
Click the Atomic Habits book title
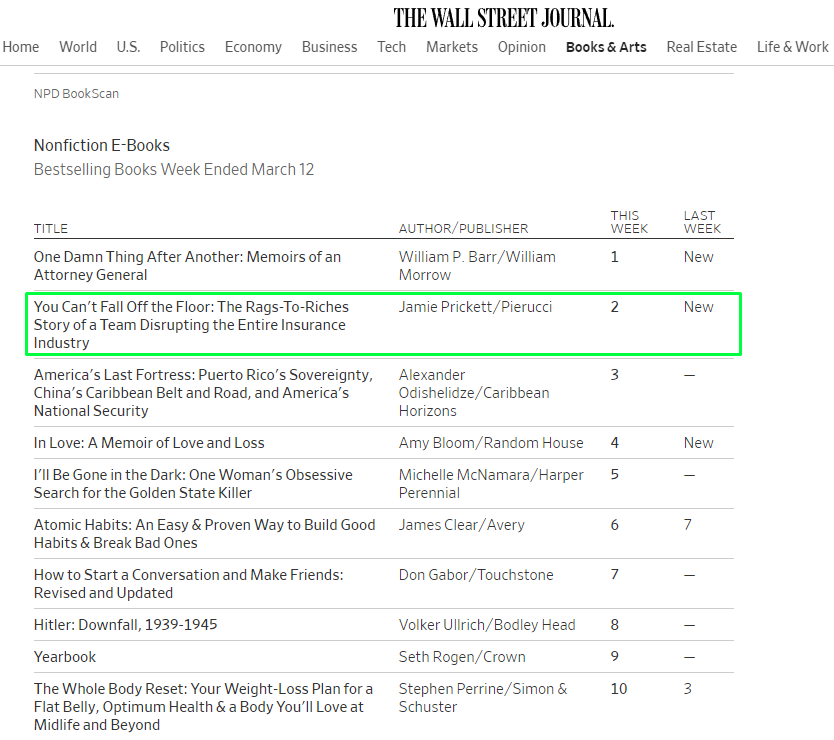coord(204,533)
